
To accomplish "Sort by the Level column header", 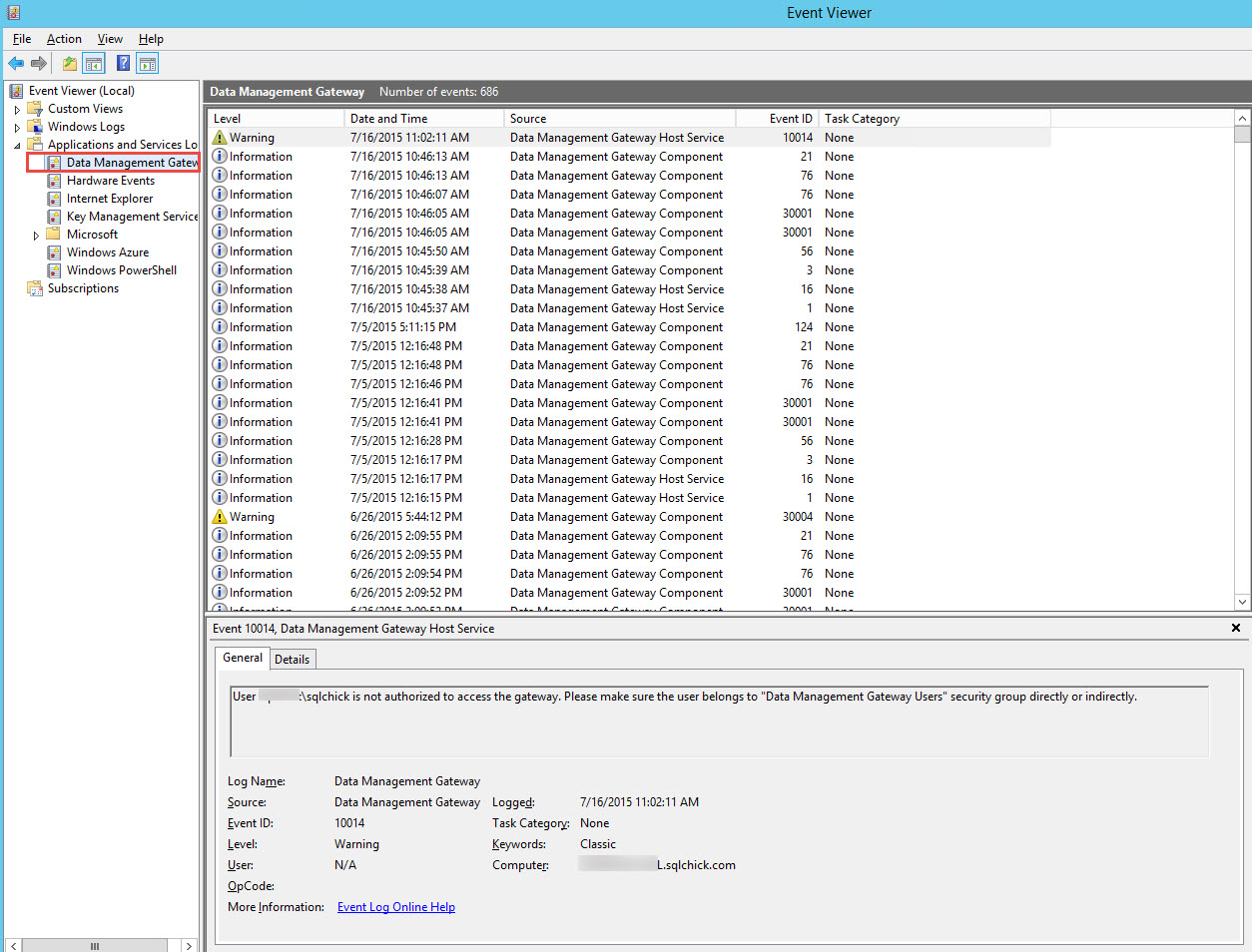I will pyautogui.click(x=276, y=119).
